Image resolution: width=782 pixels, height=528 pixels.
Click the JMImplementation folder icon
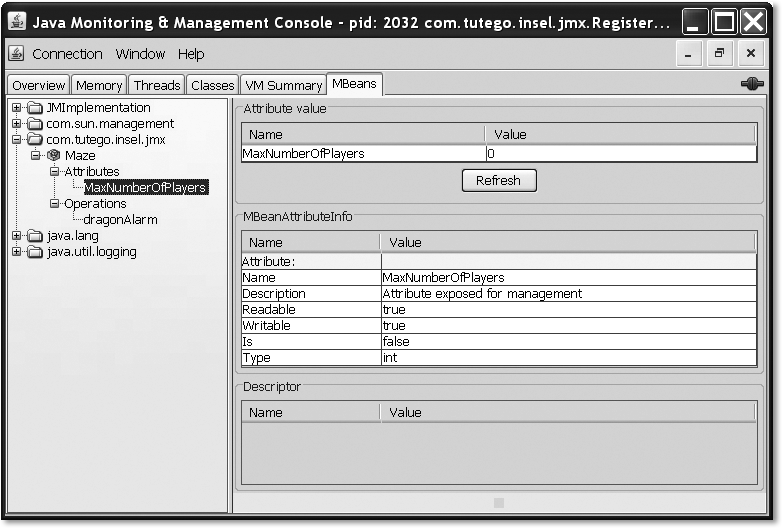click(x=35, y=108)
